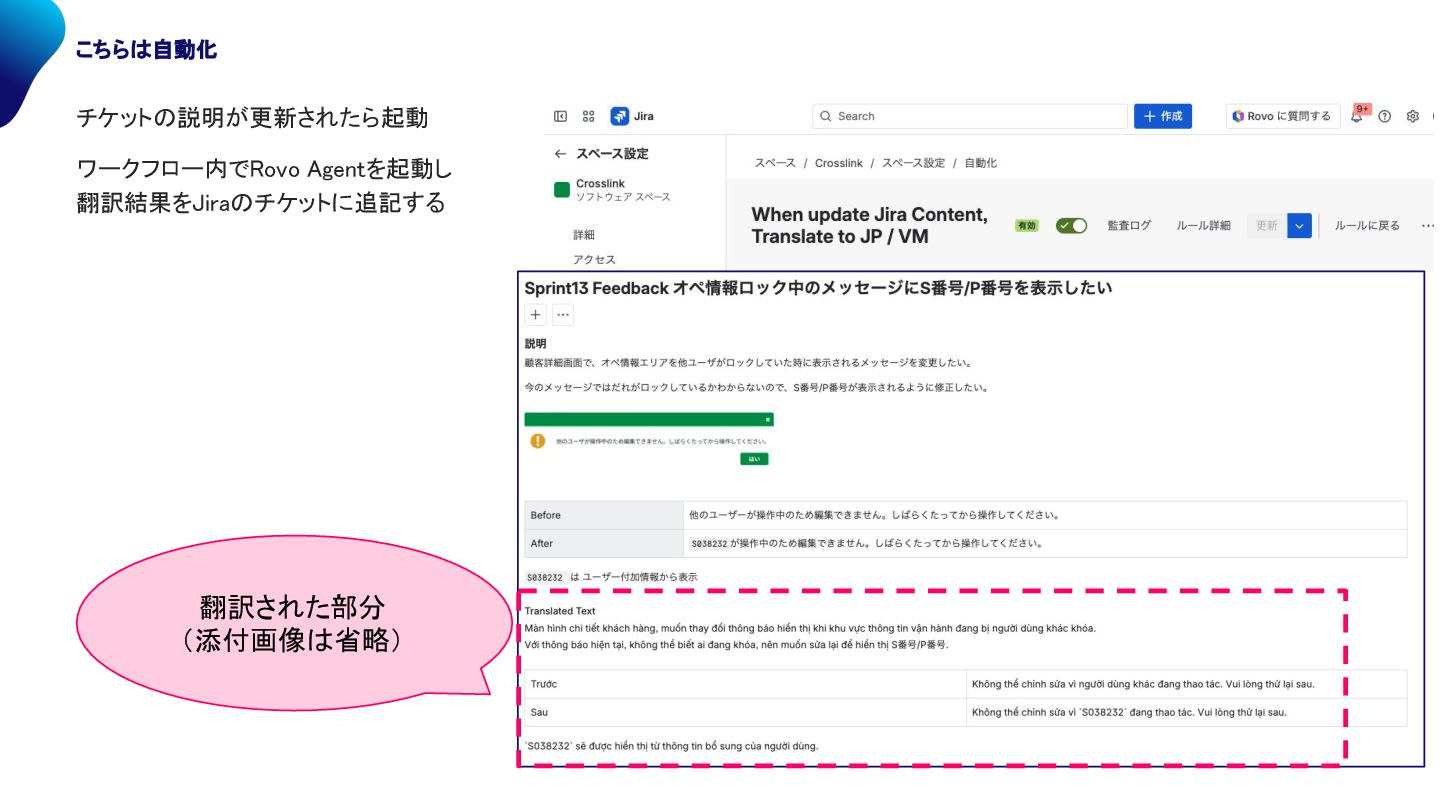Click the スペース設定 breadcrumb
The width and height of the screenshot is (1440, 810).
click(913, 163)
